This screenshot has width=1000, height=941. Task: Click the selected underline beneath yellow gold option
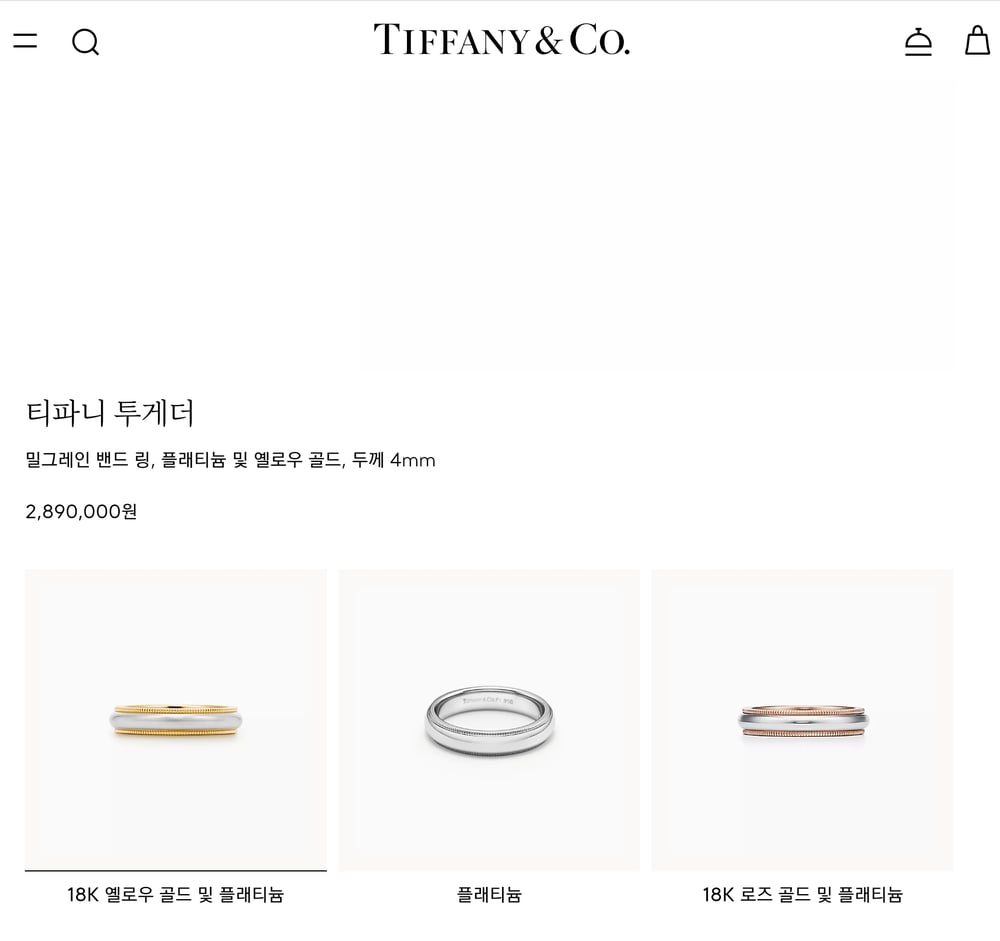(175, 870)
